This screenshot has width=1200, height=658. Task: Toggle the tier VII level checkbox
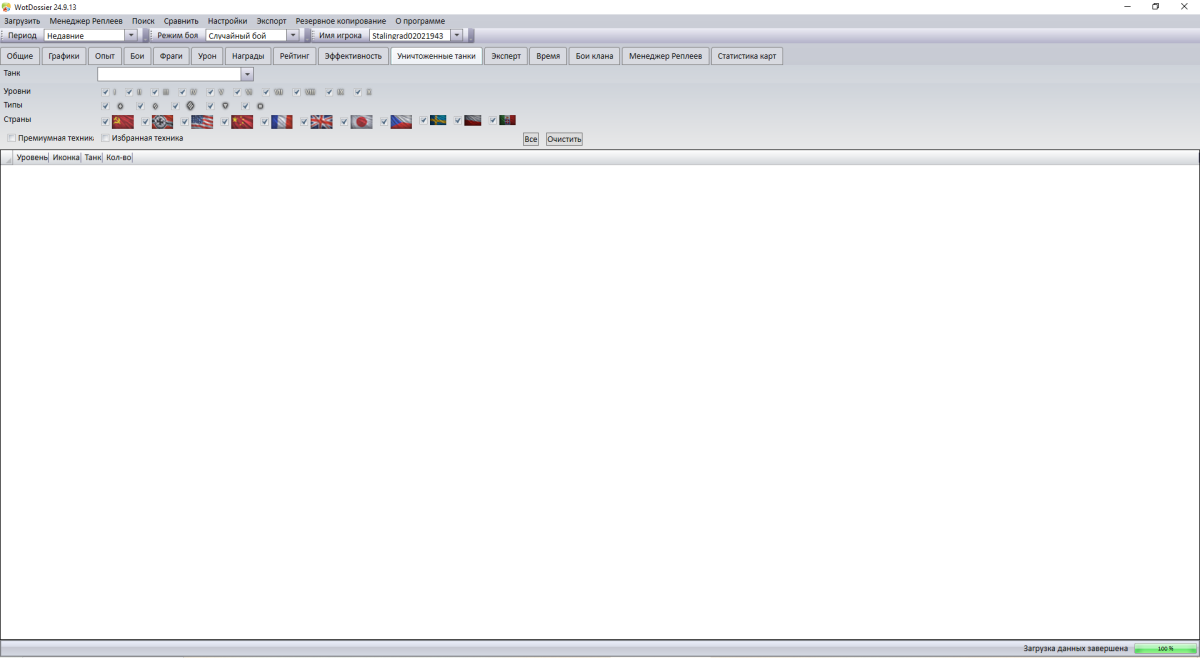coord(266,92)
